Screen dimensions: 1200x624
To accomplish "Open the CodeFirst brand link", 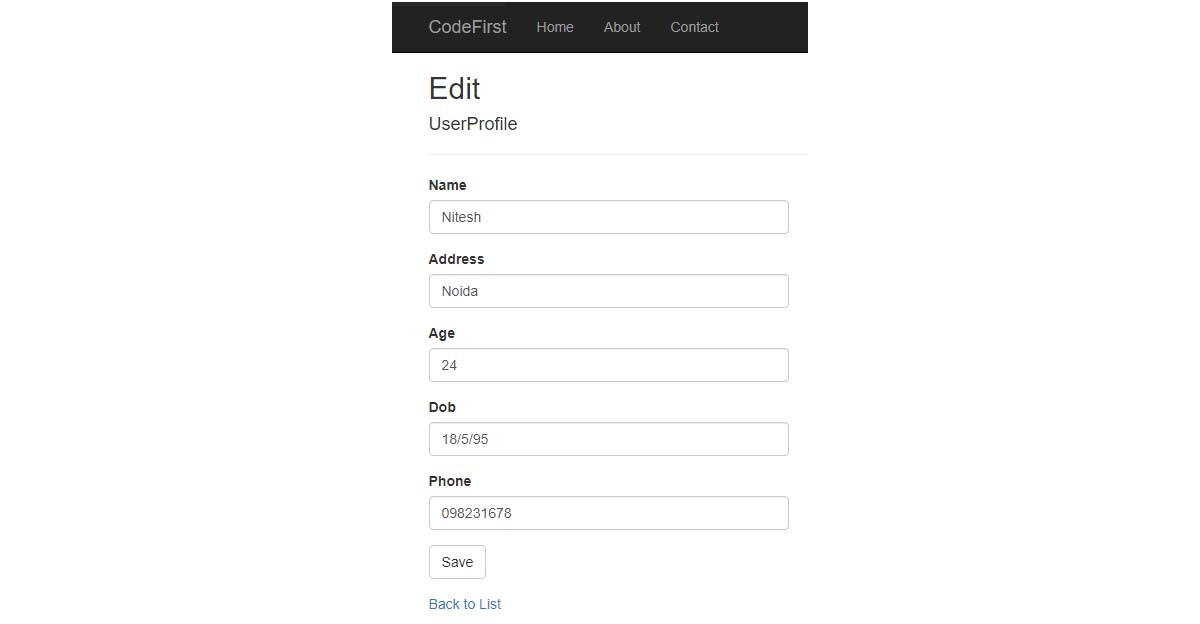I will pyautogui.click(x=467, y=27).
